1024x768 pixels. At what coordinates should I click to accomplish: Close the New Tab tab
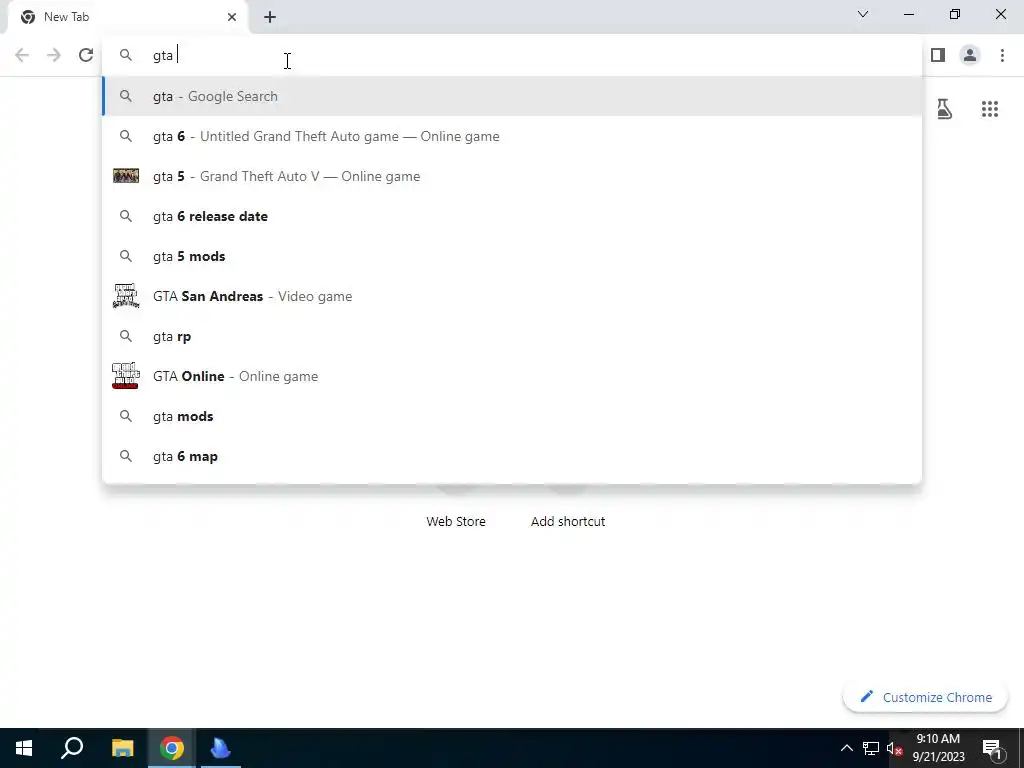(232, 17)
